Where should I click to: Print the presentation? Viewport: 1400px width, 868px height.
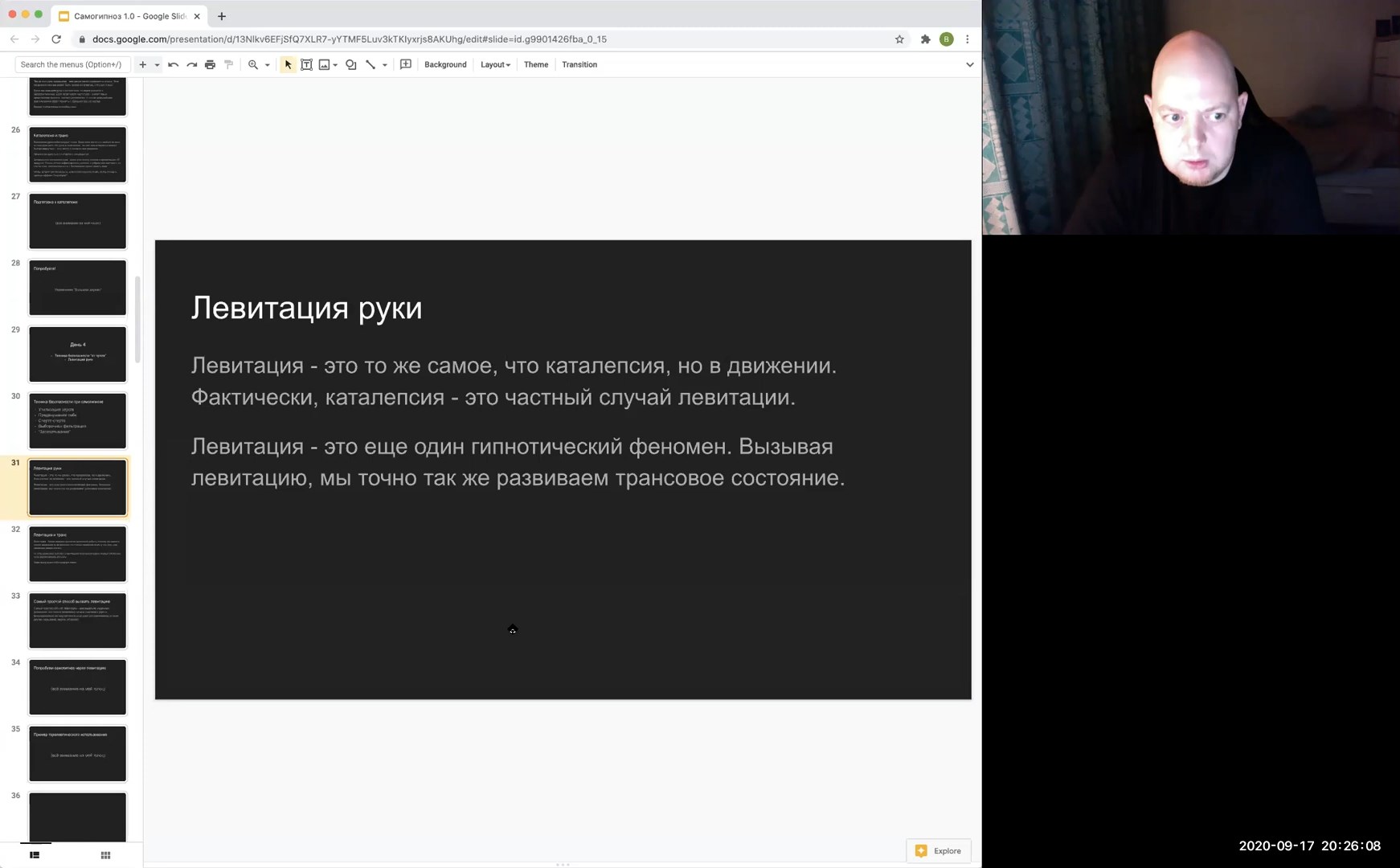(210, 64)
